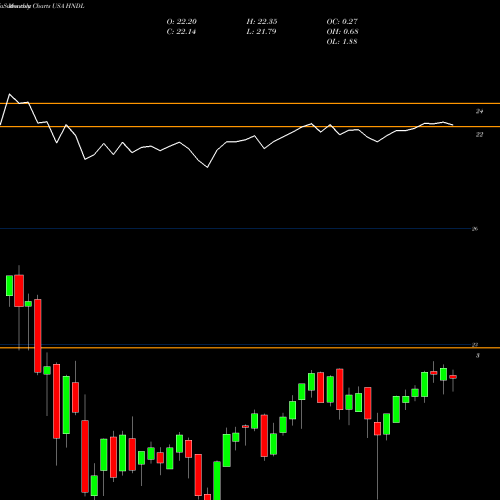This screenshot has height=500, width=500.
Task: Click the 24 axis label of the line chart
Action: pos(479,111)
